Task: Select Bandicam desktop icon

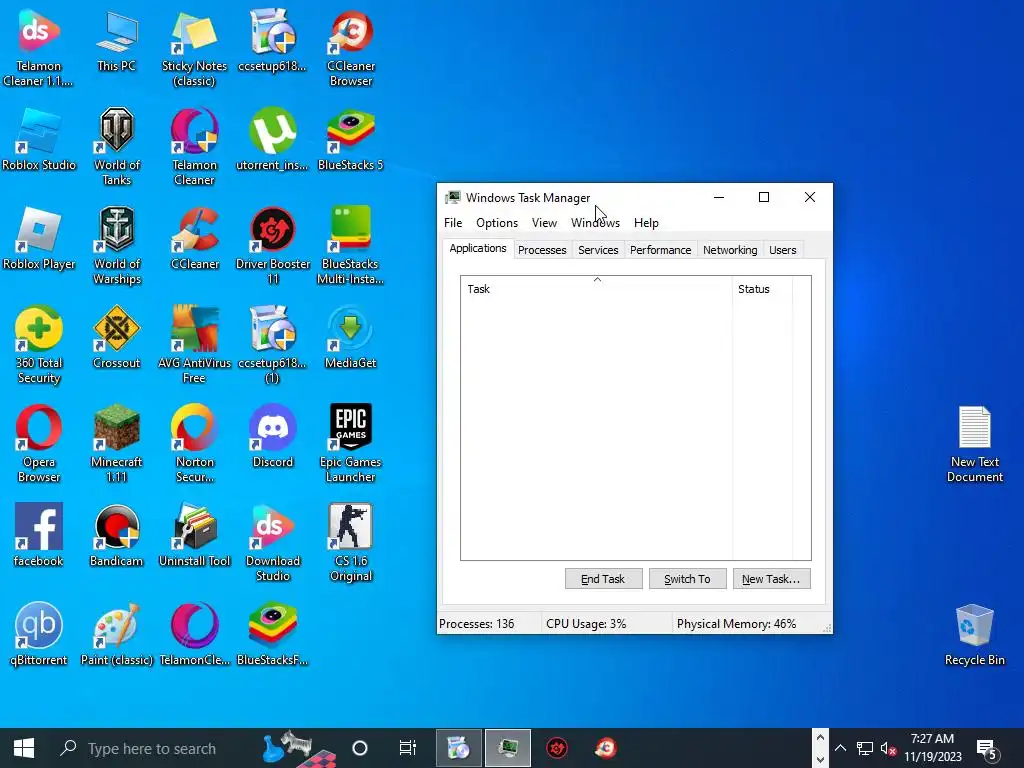Action: click(117, 535)
